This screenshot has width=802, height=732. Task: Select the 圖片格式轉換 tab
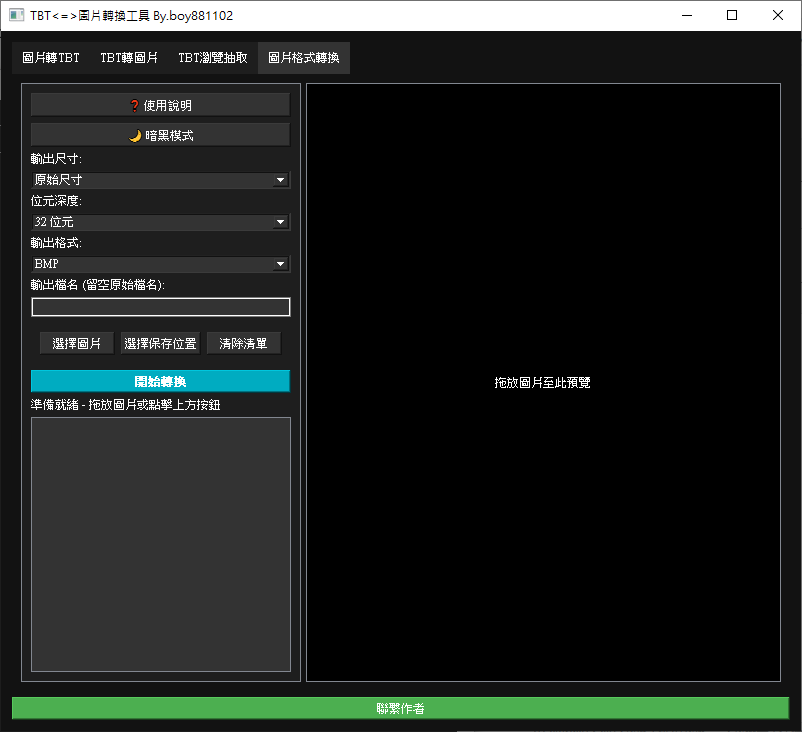pyautogui.click(x=304, y=58)
